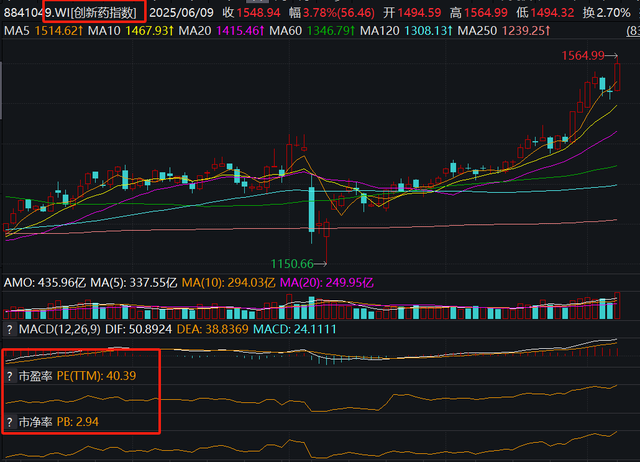Click the question mark icon beside MACD(12,26,9)
This screenshot has height=462, width=640.
10,329
